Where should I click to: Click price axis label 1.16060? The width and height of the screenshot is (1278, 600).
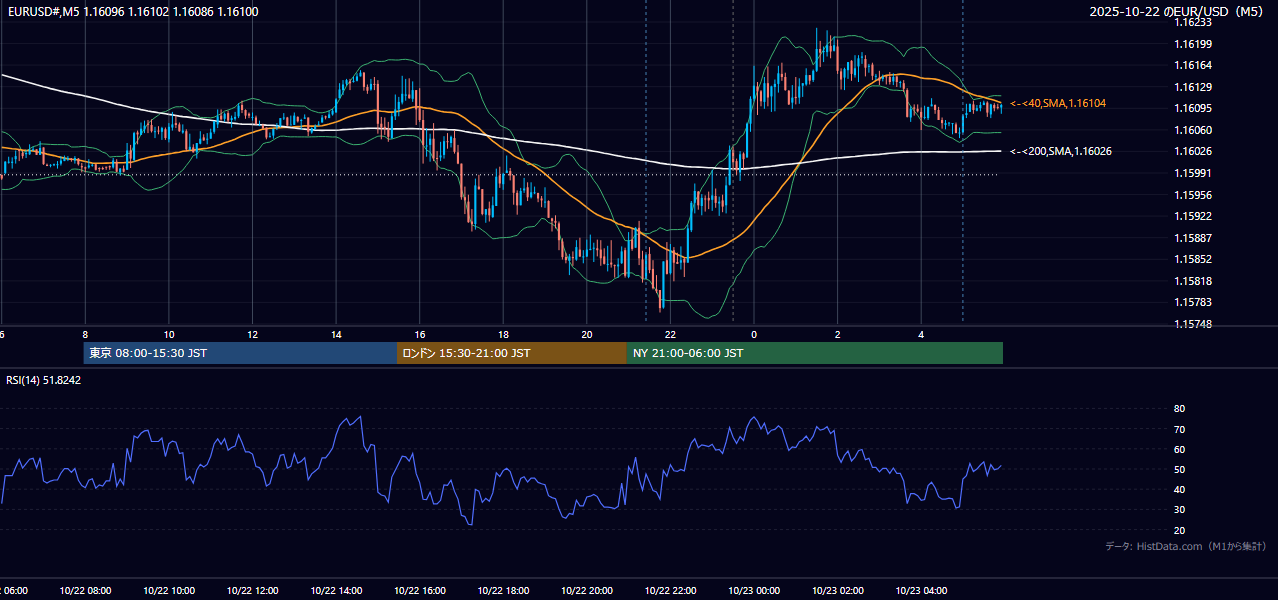click(1192, 130)
